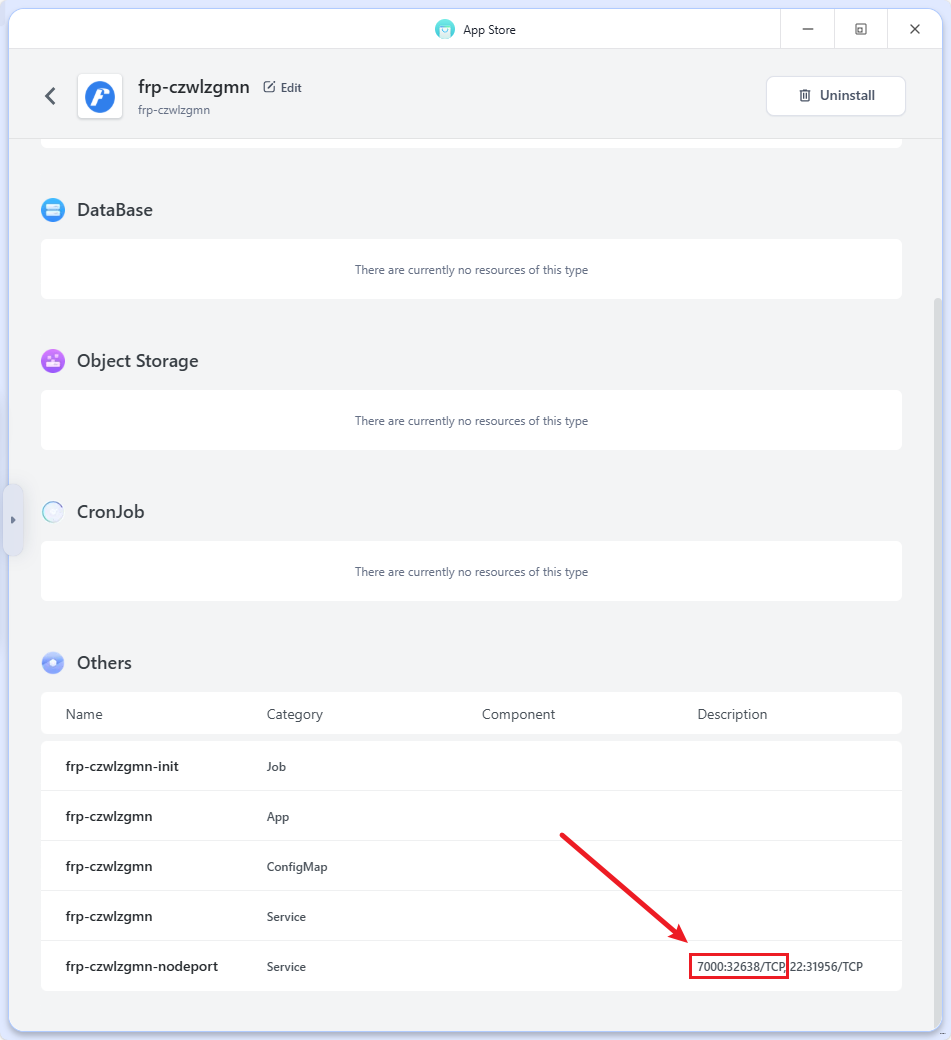Click the Edit pencil icon

click(x=269, y=88)
